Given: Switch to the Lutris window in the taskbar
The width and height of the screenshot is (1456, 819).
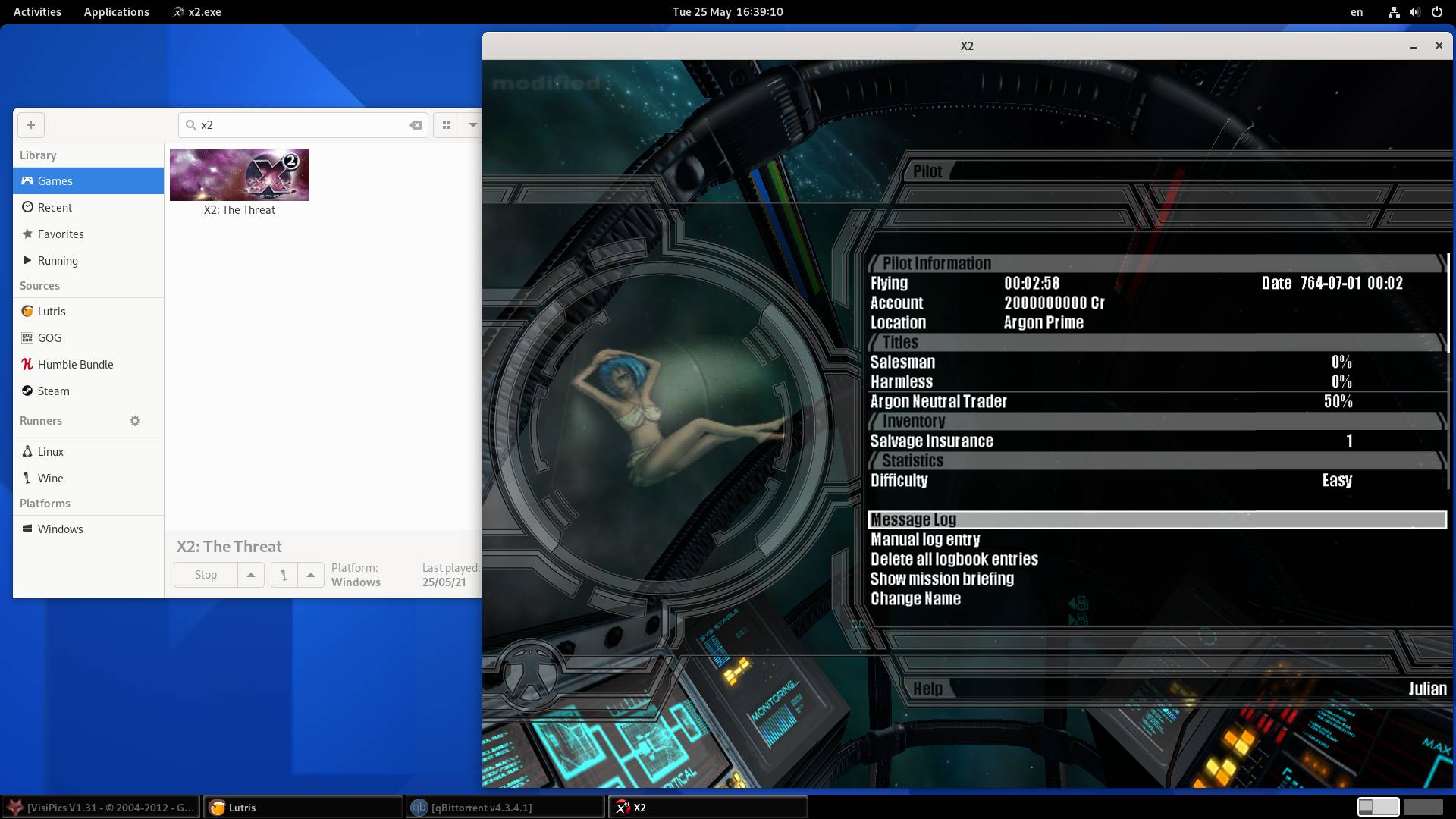Looking at the screenshot, I should [303, 808].
